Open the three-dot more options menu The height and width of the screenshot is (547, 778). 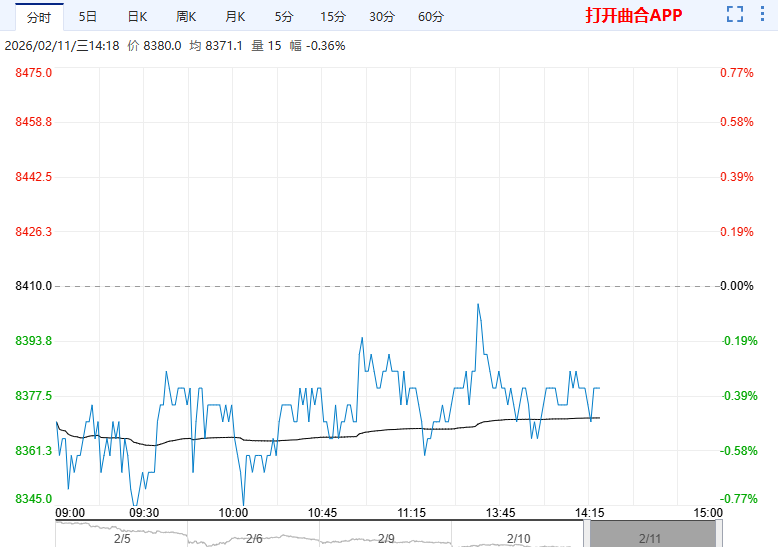point(762,16)
